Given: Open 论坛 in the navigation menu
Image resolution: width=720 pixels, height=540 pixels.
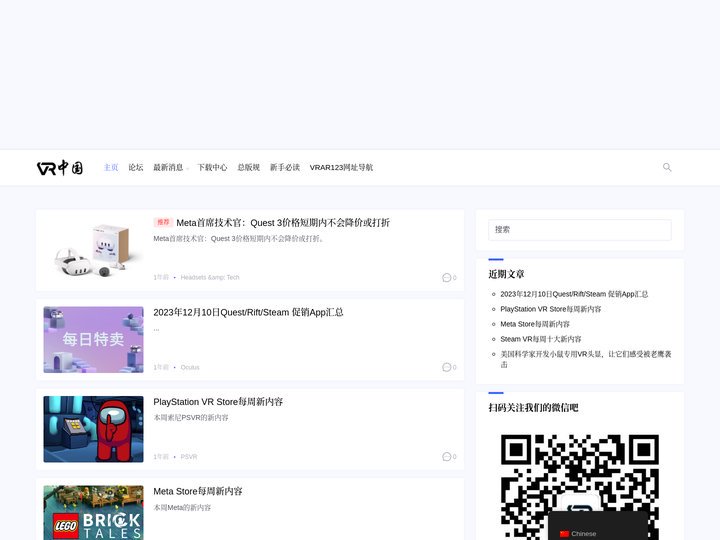Looking at the screenshot, I should tap(135, 167).
